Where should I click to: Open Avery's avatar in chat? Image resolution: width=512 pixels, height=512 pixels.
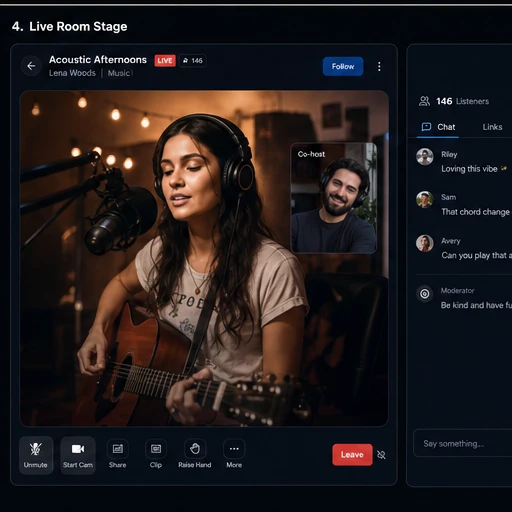[425, 243]
